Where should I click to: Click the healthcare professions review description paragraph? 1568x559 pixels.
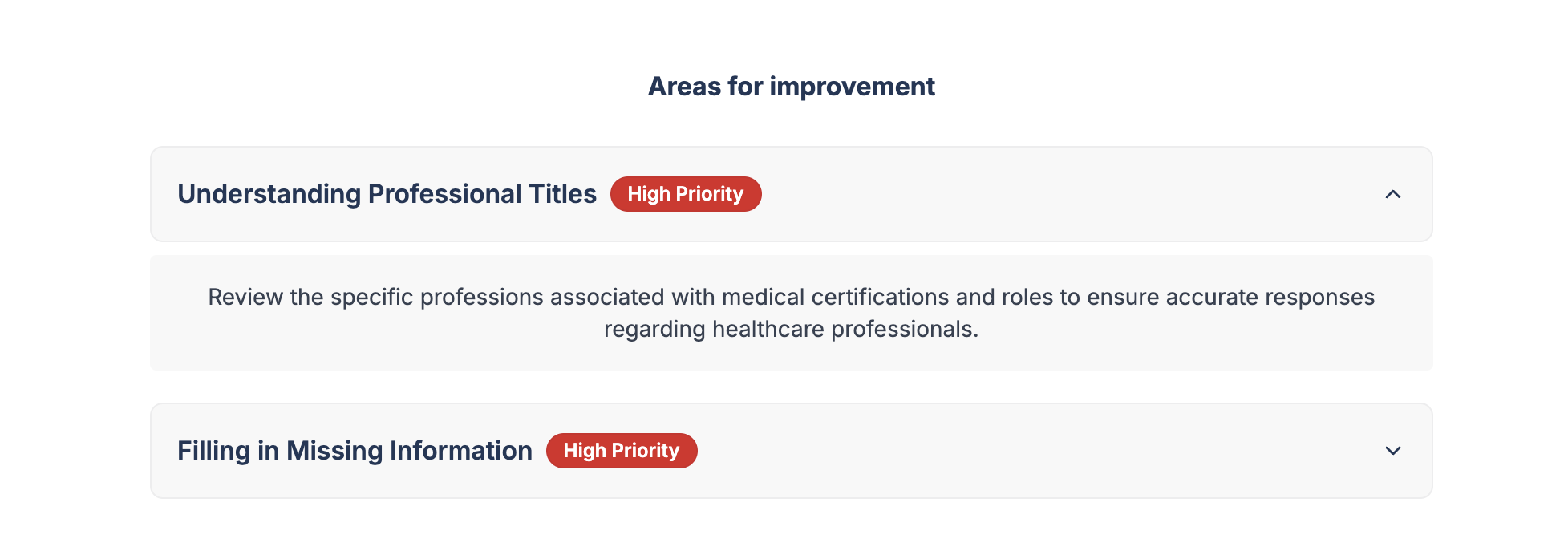pos(791,313)
